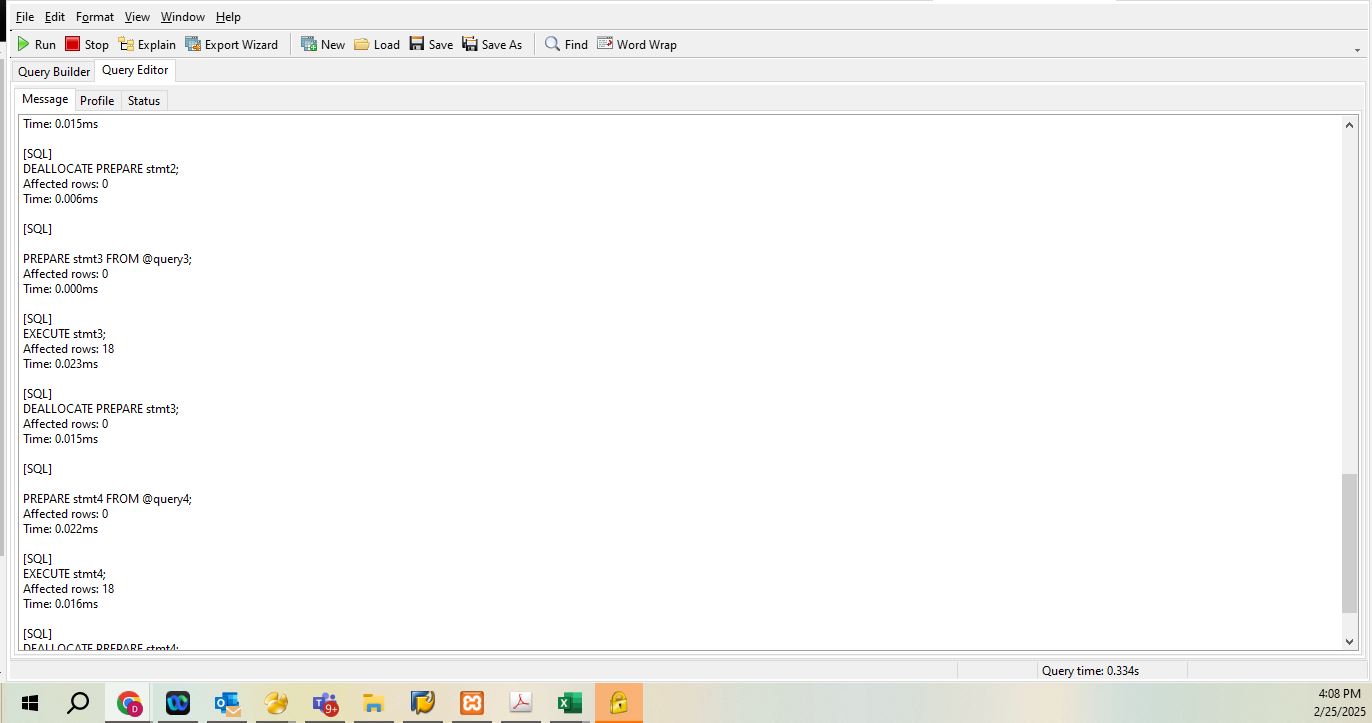Switch to the Query Builder tab
The width and height of the screenshot is (1372, 723).
click(54, 72)
